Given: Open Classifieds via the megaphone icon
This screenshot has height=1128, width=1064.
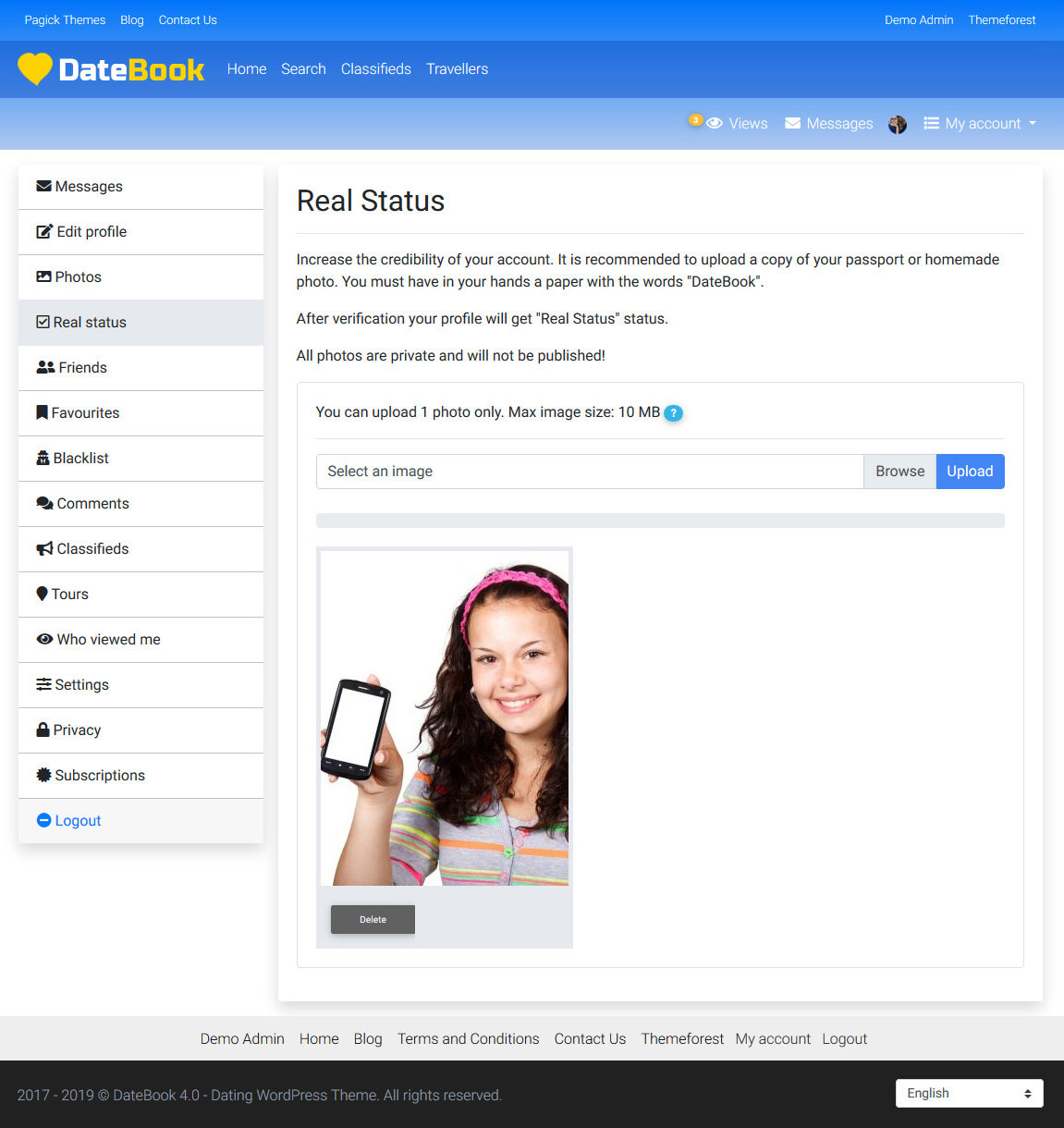Looking at the screenshot, I should 43,548.
